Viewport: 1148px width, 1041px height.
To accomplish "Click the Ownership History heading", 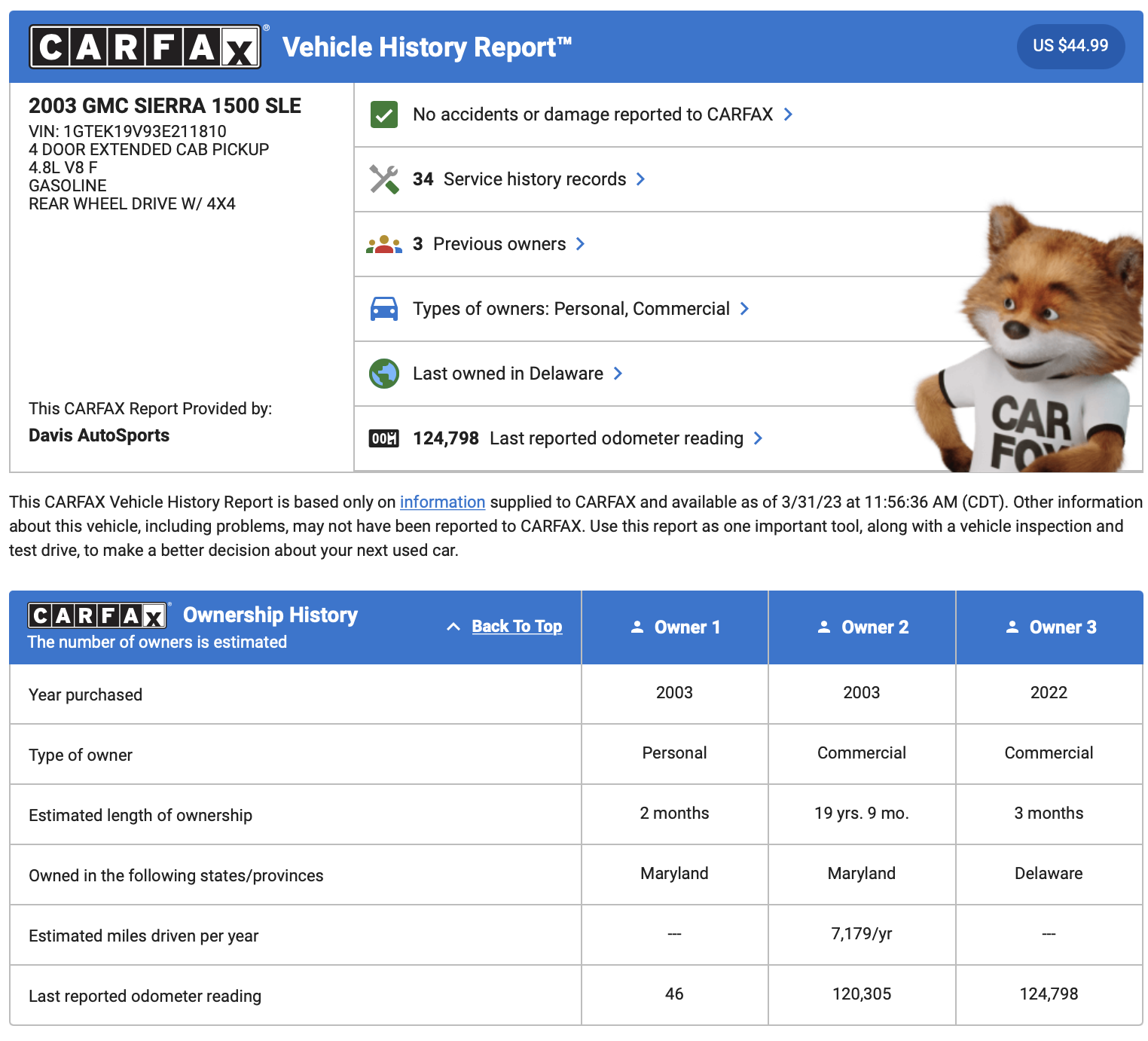I will (270, 615).
